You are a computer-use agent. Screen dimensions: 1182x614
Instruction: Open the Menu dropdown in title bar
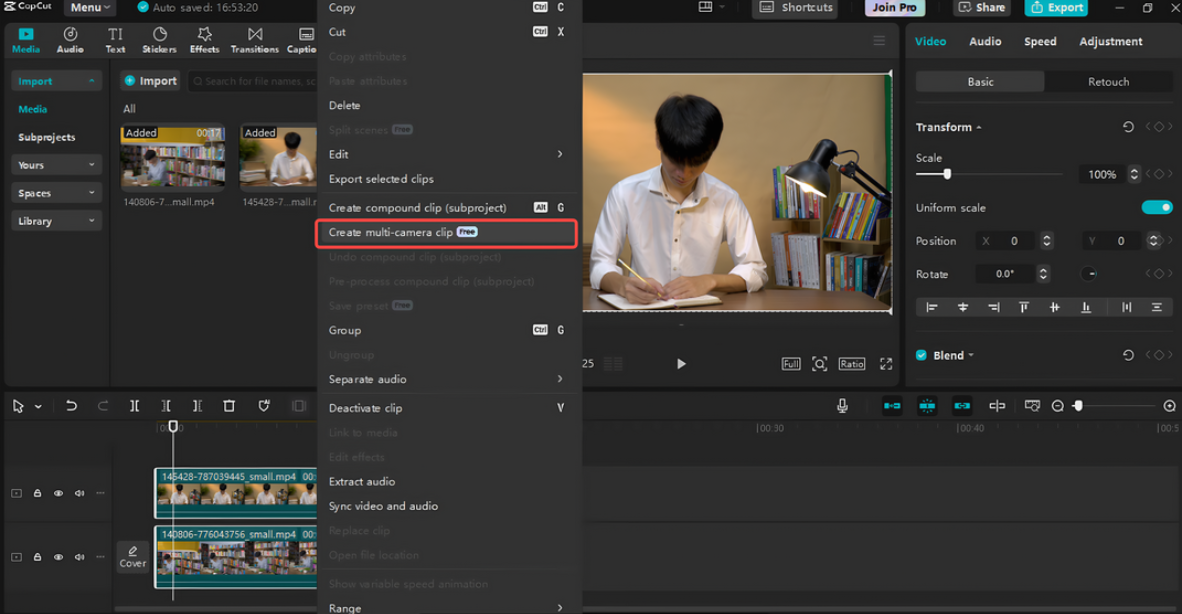coord(90,8)
